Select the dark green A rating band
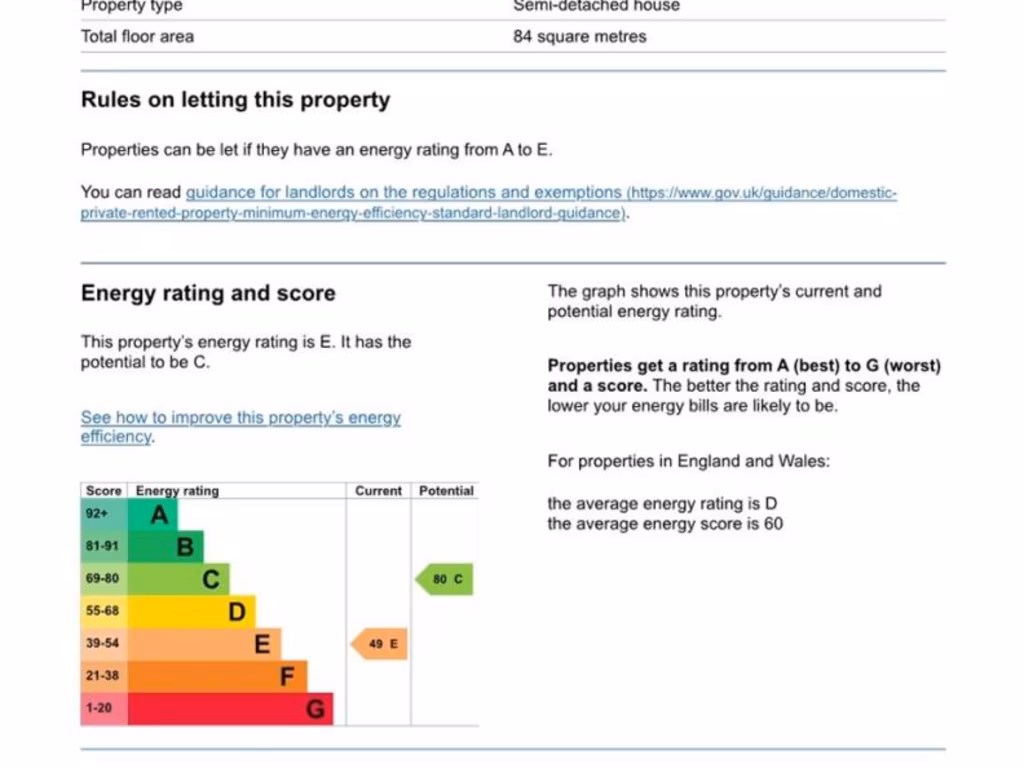Image resolution: width=1024 pixels, height=768 pixels. pos(154,515)
